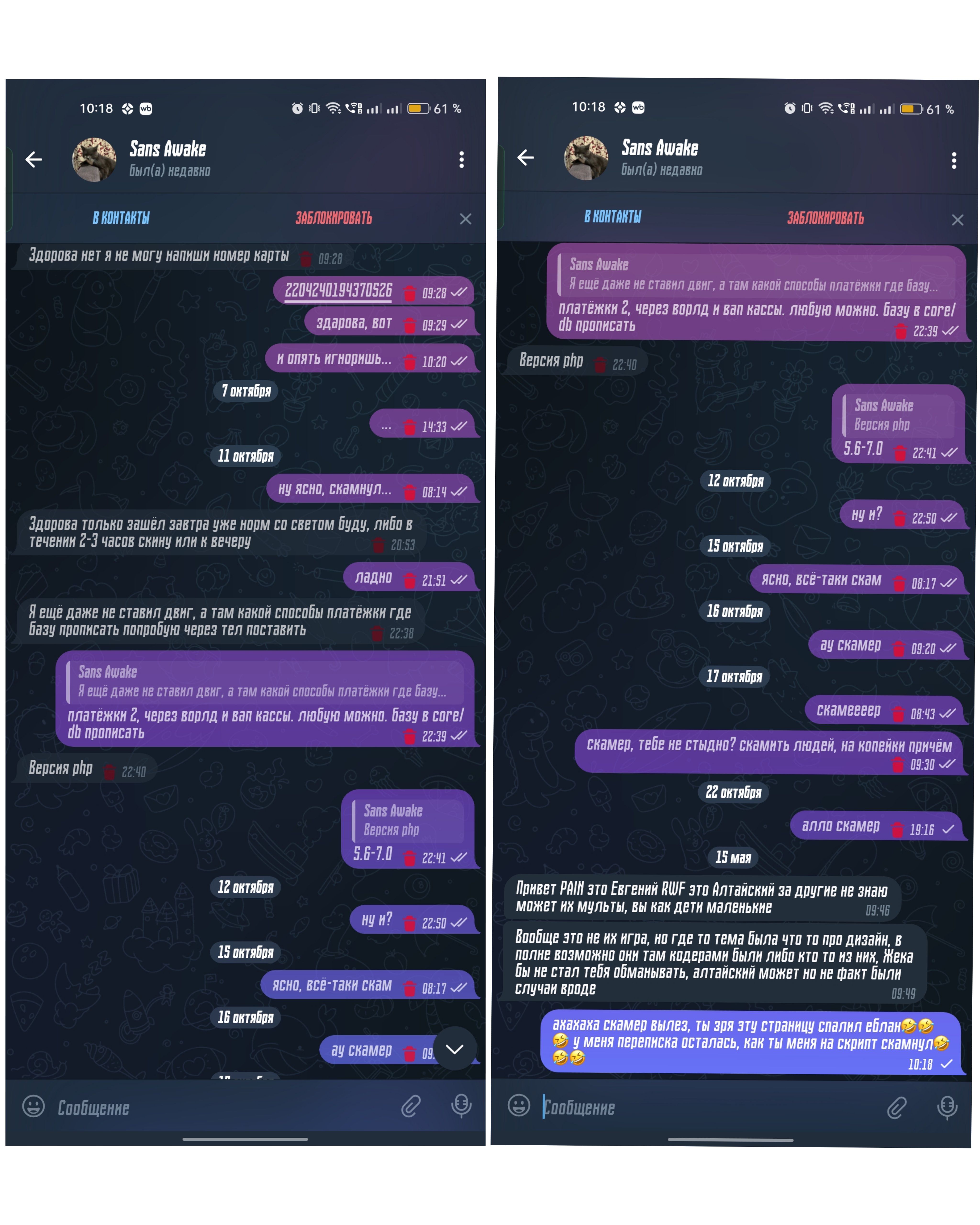
Task: Open emoji picker in left chat
Action: point(33,1106)
